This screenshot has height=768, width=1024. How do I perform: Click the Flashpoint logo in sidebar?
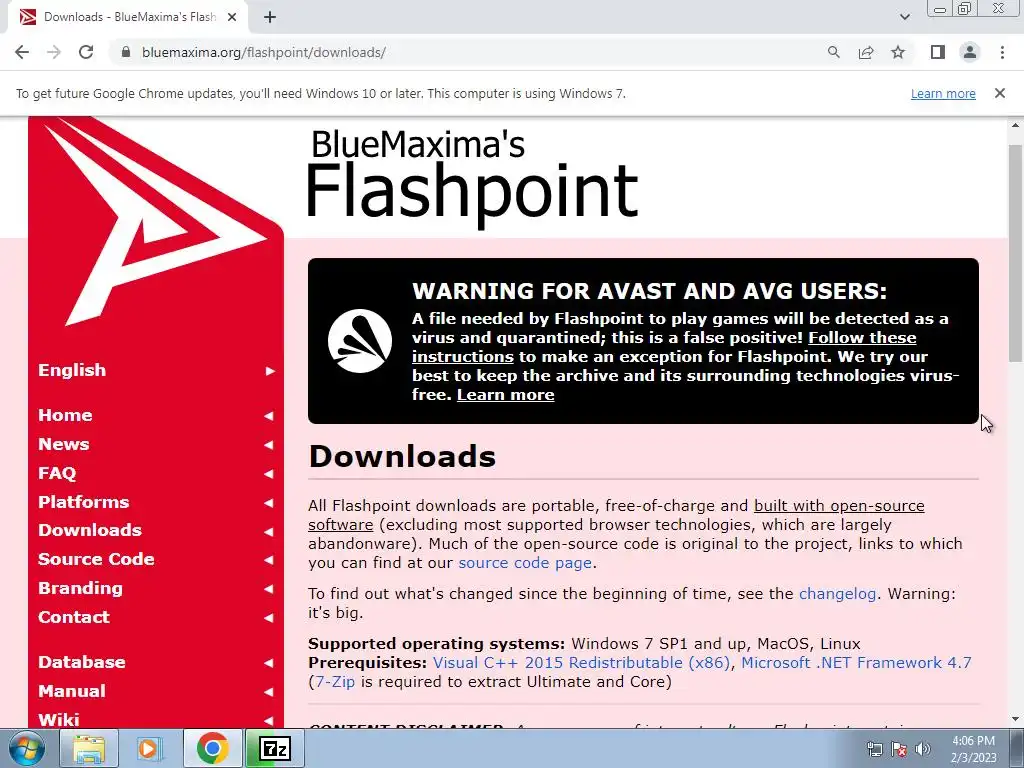(155, 221)
